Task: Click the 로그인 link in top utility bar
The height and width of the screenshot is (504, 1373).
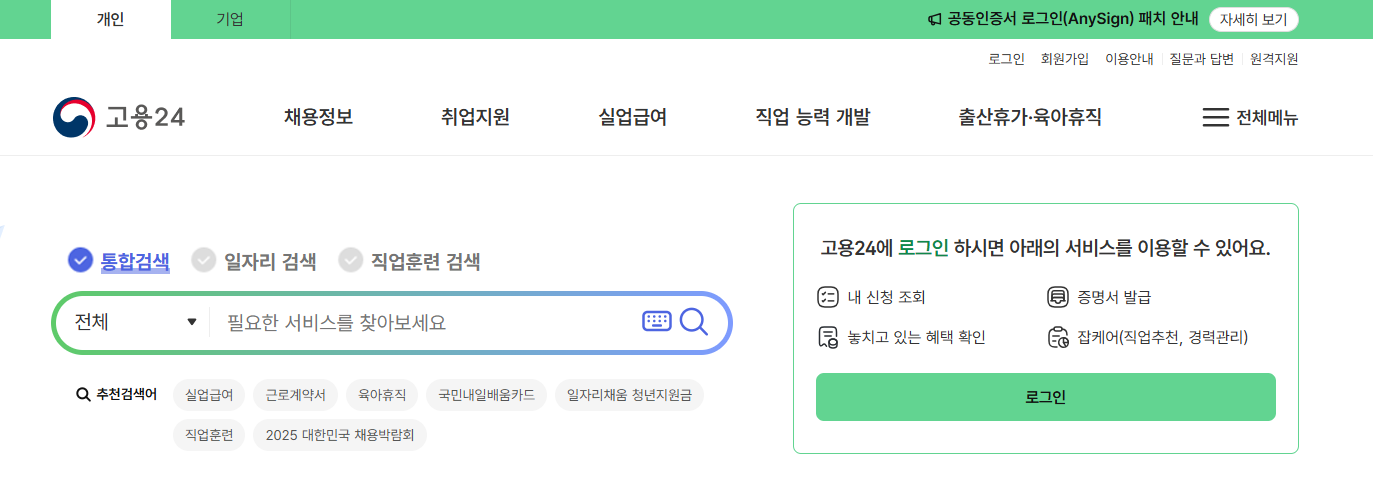Action: point(1006,59)
